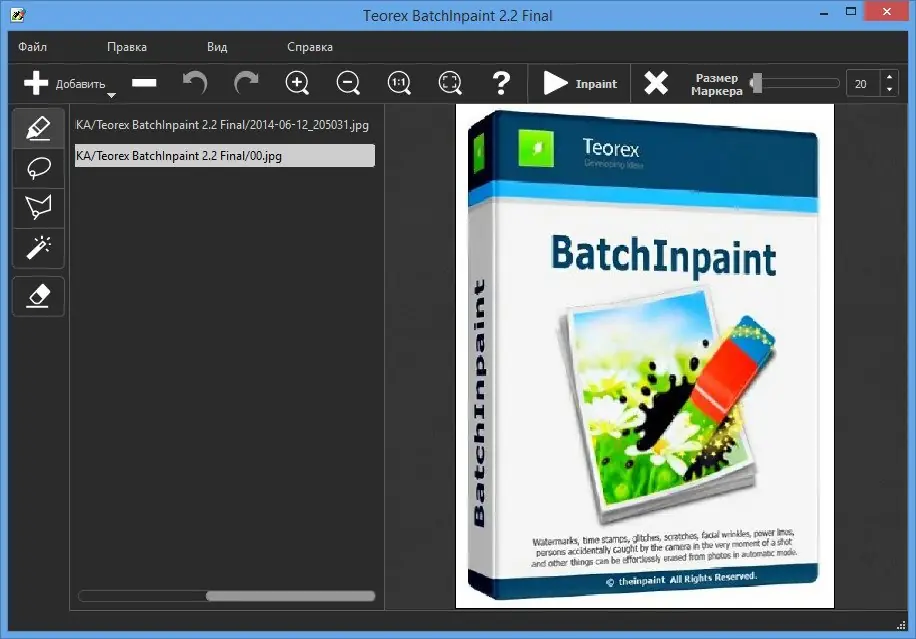Minimize the BatchInpaint window

pos(824,12)
